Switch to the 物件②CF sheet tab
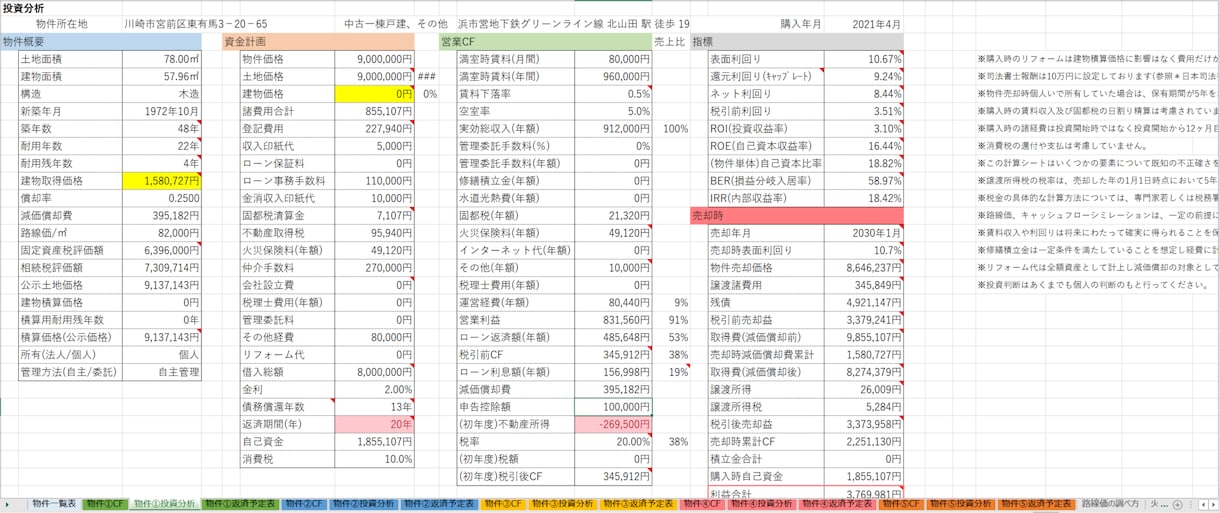This screenshot has width=1220, height=513. click(303, 504)
